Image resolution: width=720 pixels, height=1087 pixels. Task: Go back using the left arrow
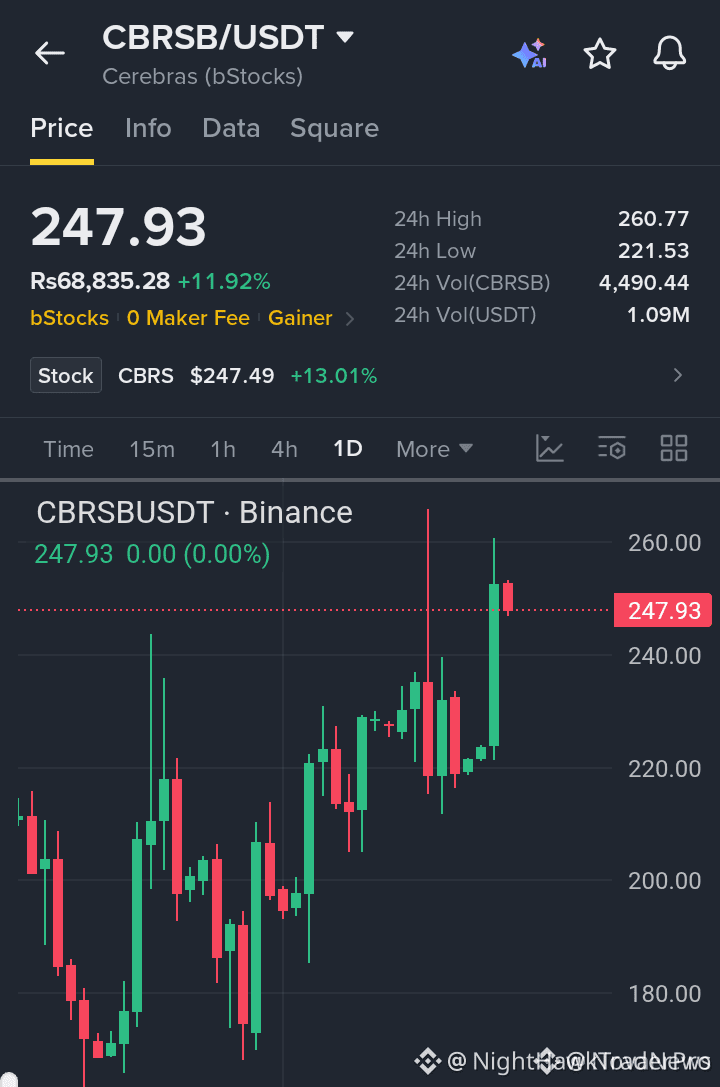[50, 53]
